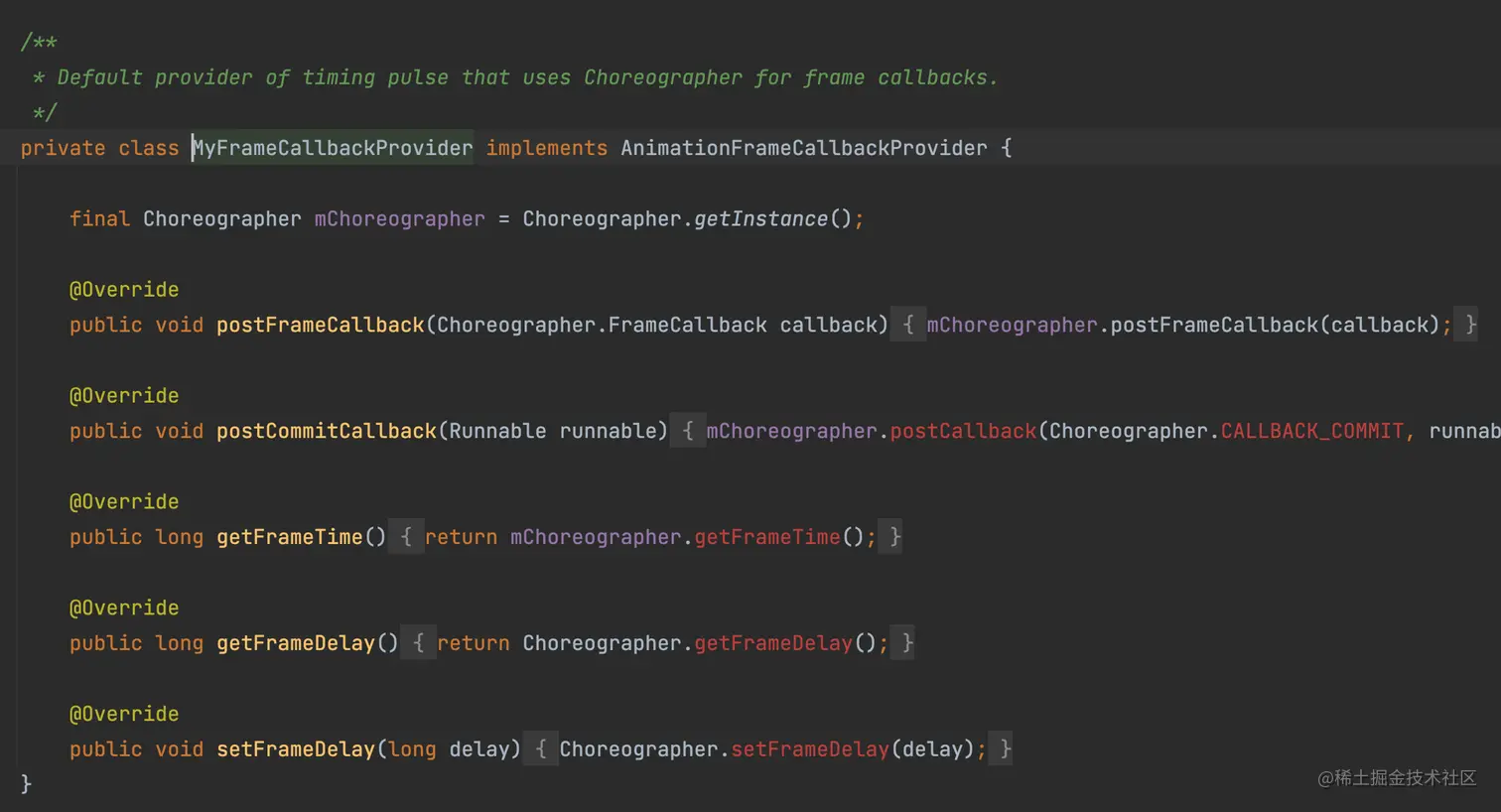Expand folded setFrameDelay body opening brace

click(x=541, y=749)
